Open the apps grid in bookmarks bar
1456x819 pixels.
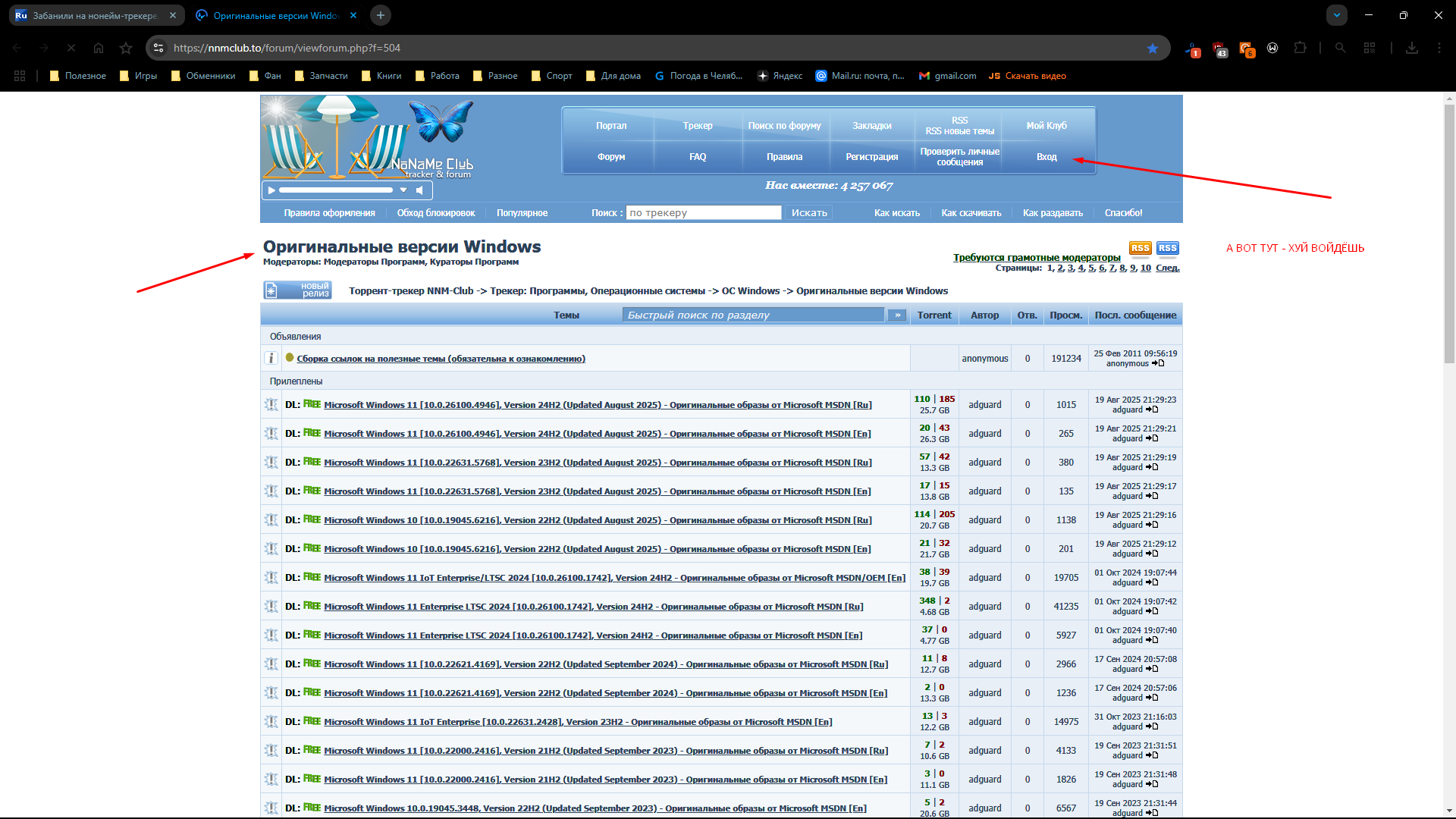[x=20, y=76]
